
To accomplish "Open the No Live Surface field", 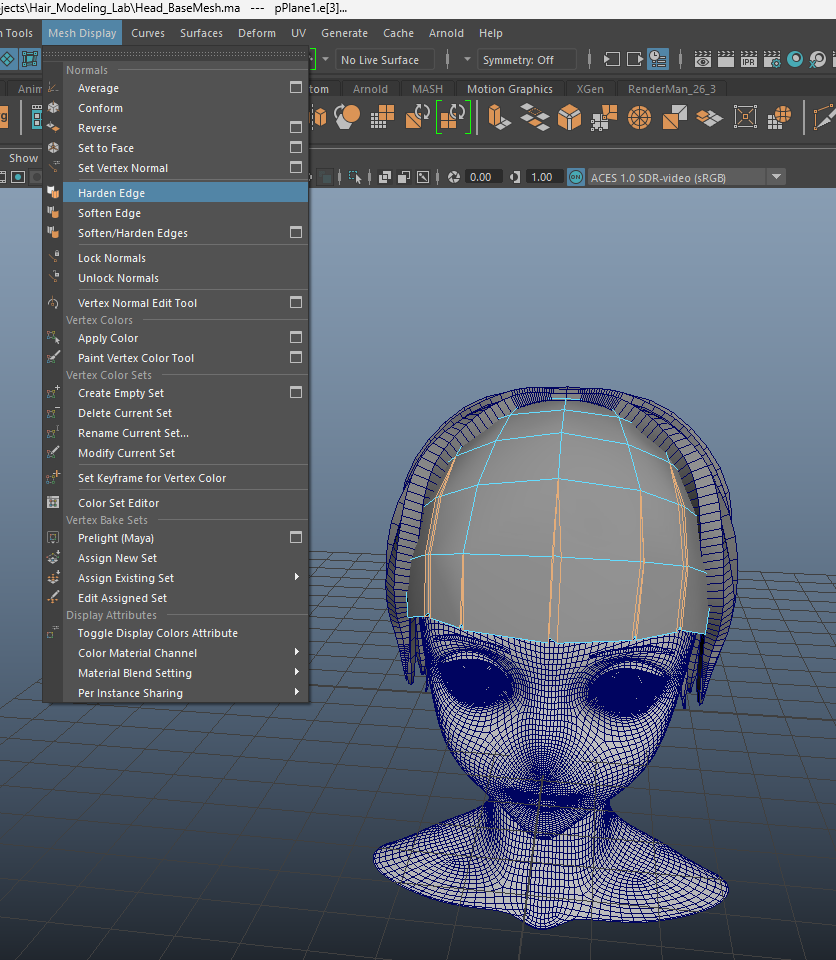I will 385,60.
